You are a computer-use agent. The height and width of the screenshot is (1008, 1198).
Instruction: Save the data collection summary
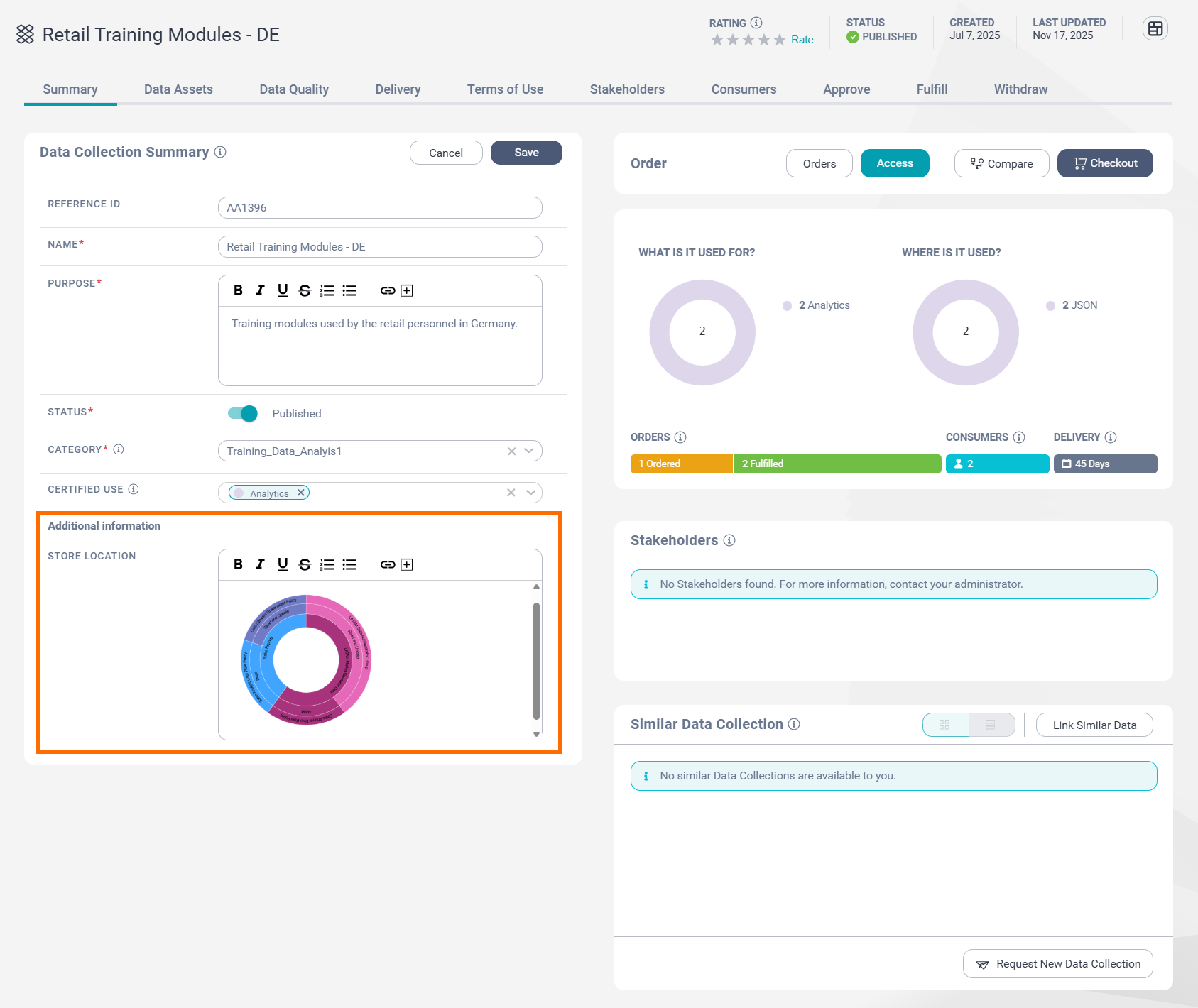[x=526, y=153]
